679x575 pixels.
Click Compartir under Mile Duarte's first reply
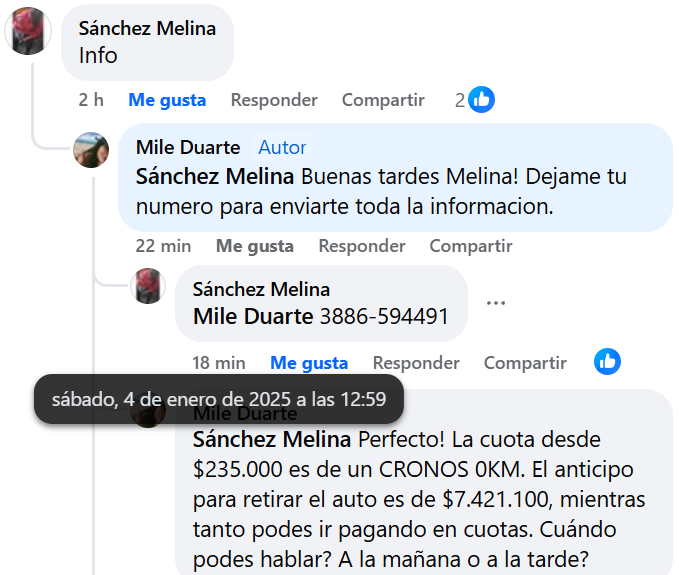(x=471, y=246)
